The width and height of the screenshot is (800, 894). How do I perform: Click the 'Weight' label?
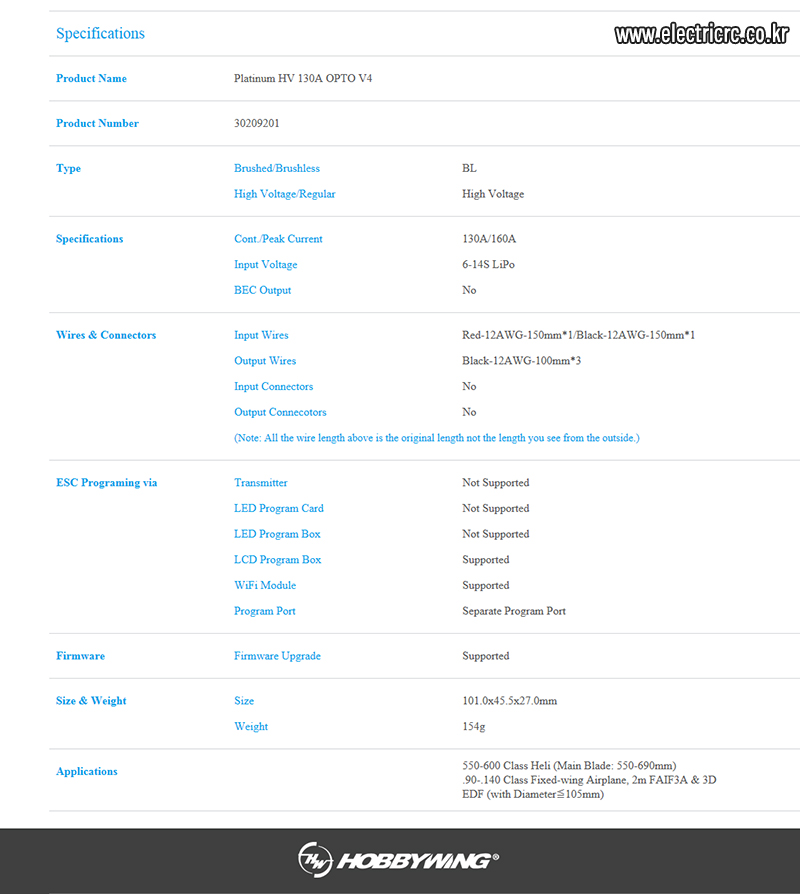coord(251,727)
